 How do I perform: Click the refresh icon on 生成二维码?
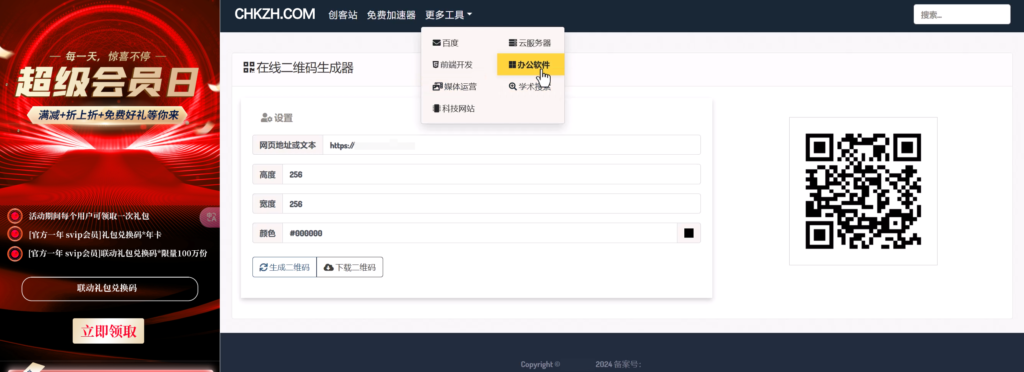[263, 267]
